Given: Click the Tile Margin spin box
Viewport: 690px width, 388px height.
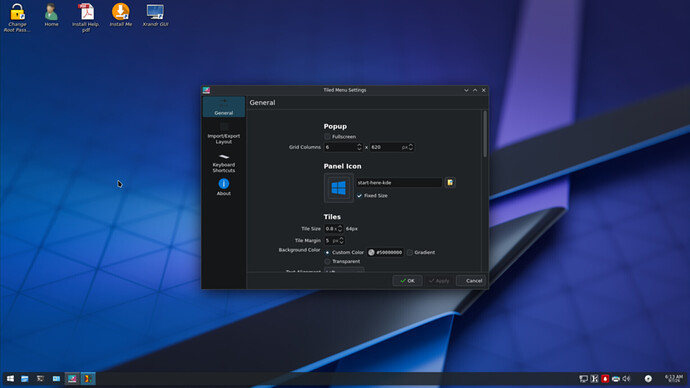Looking at the screenshot, I should tap(334, 241).
